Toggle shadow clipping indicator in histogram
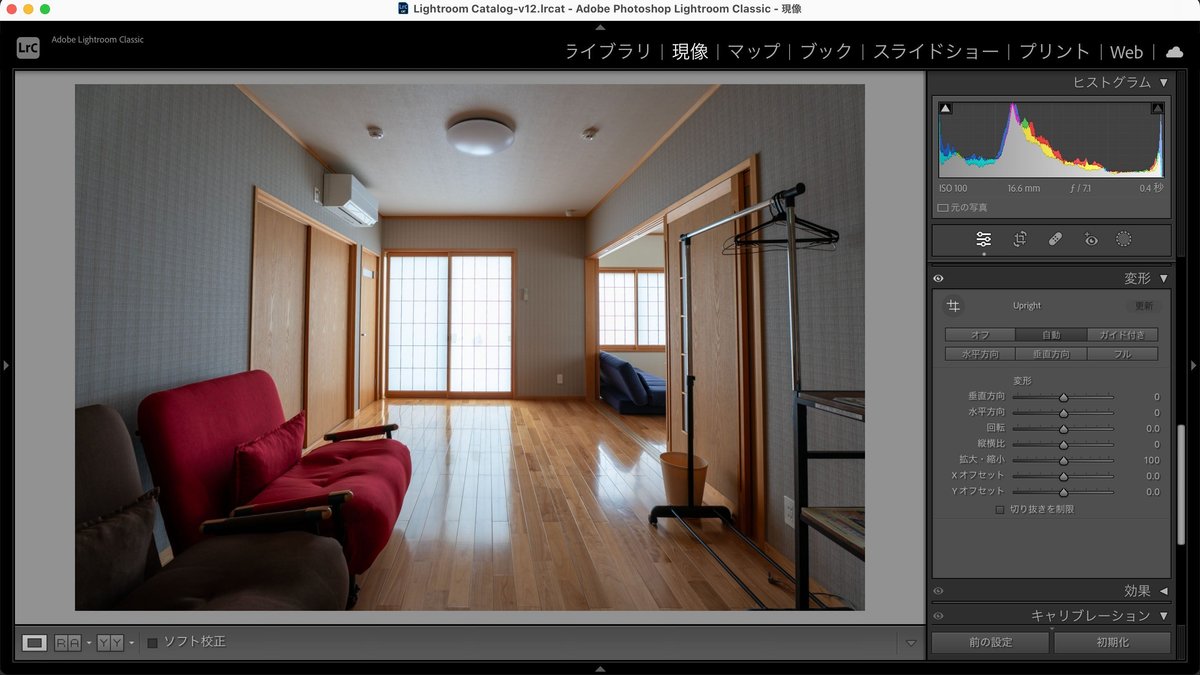 tap(946, 108)
